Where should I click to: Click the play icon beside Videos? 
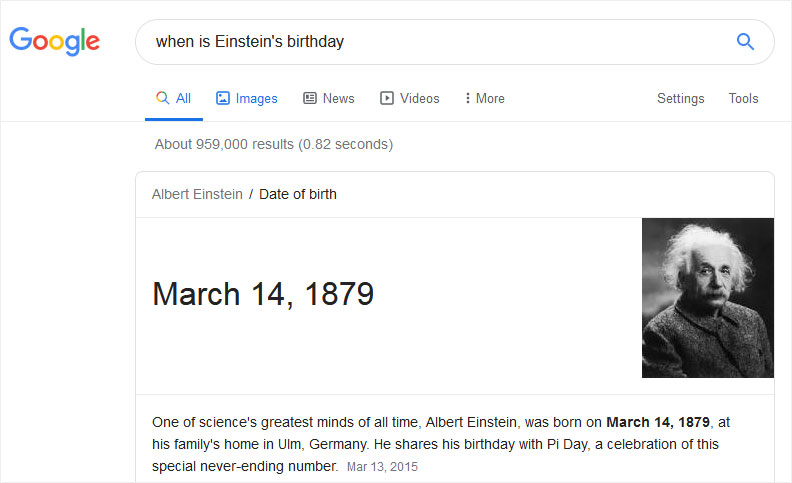(387, 98)
